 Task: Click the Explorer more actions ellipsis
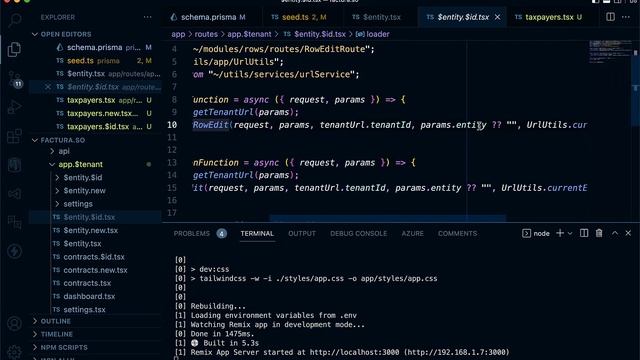(147, 17)
